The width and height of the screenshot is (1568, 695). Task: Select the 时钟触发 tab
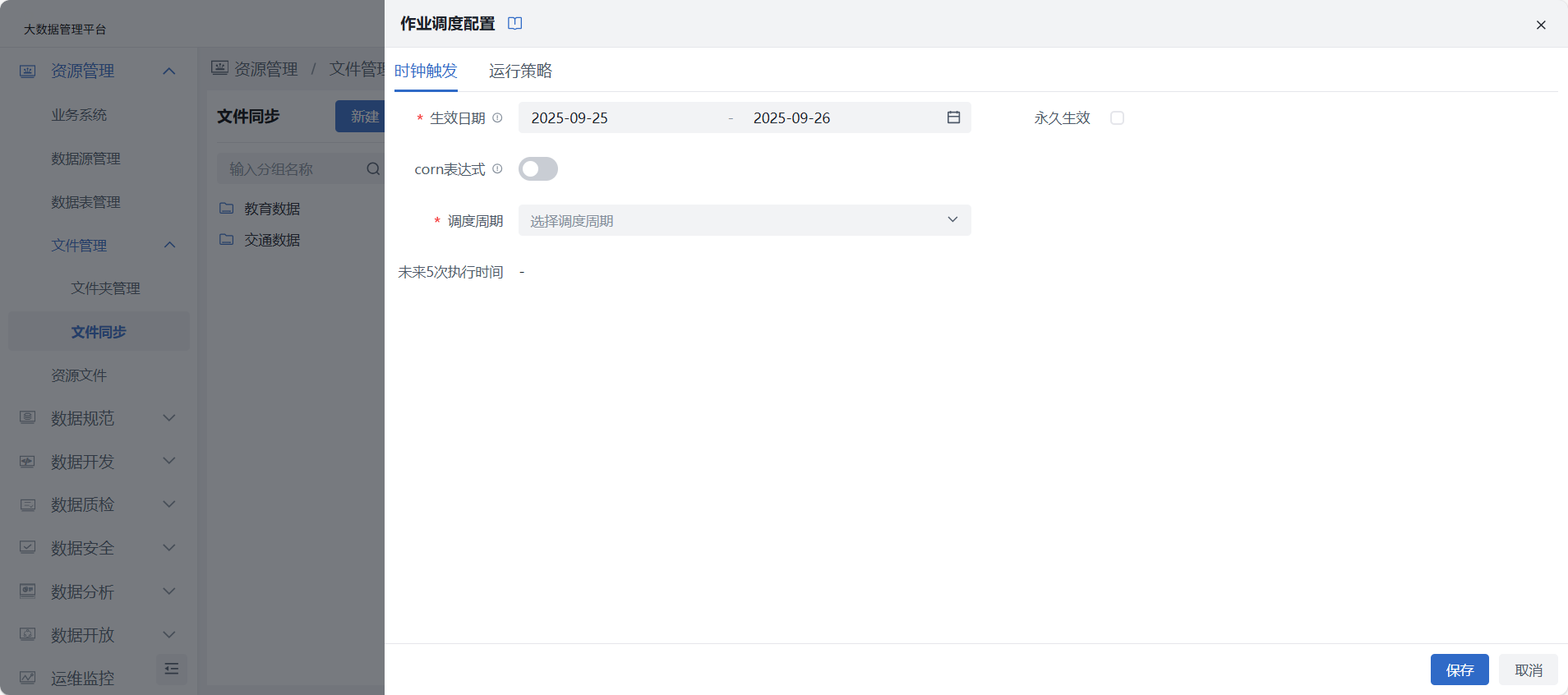coord(426,71)
